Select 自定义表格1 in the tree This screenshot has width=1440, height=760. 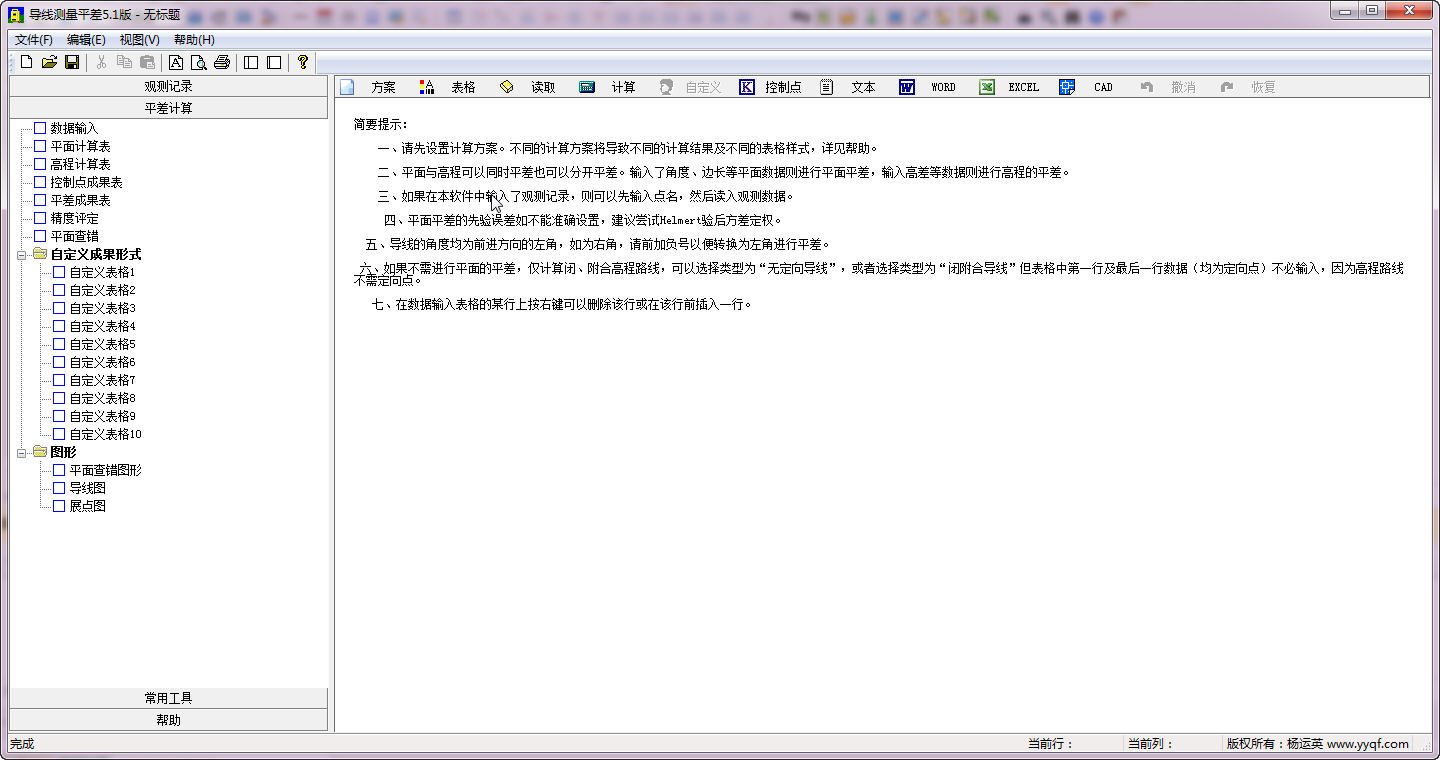pyautogui.click(x=102, y=272)
